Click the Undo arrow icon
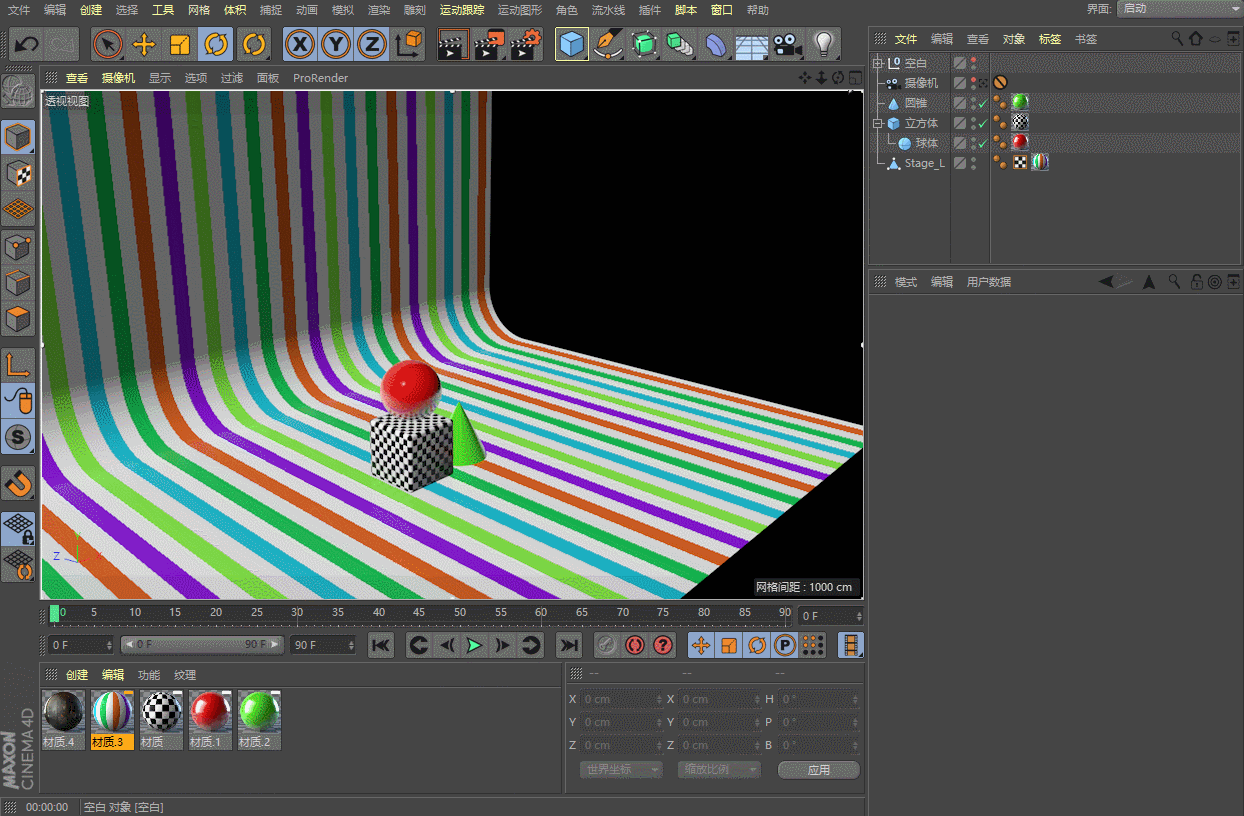This screenshot has height=816, width=1244. point(26,44)
